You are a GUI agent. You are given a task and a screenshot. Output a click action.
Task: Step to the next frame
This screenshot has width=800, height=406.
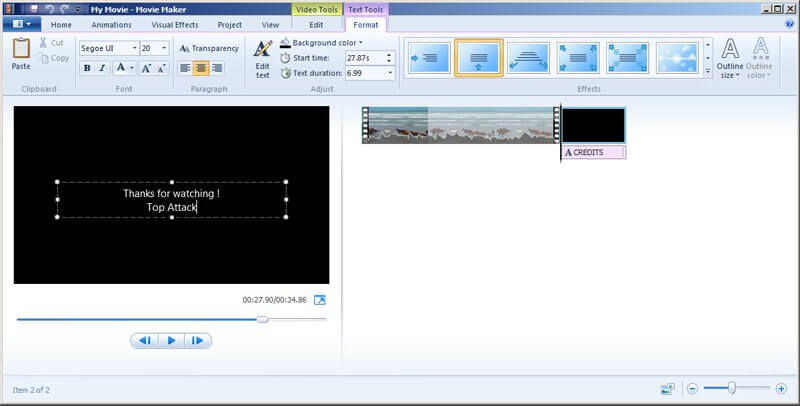pos(197,341)
